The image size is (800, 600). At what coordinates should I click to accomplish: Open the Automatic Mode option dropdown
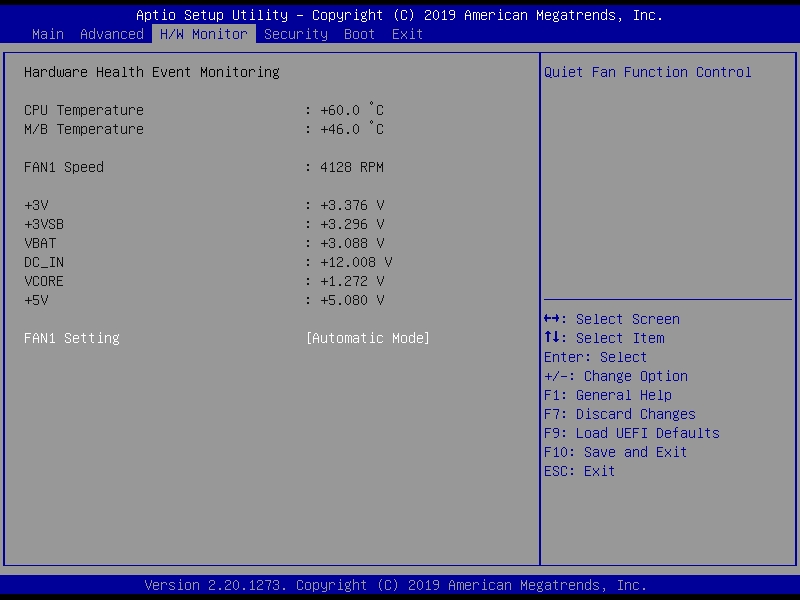(x=368, y=338)
